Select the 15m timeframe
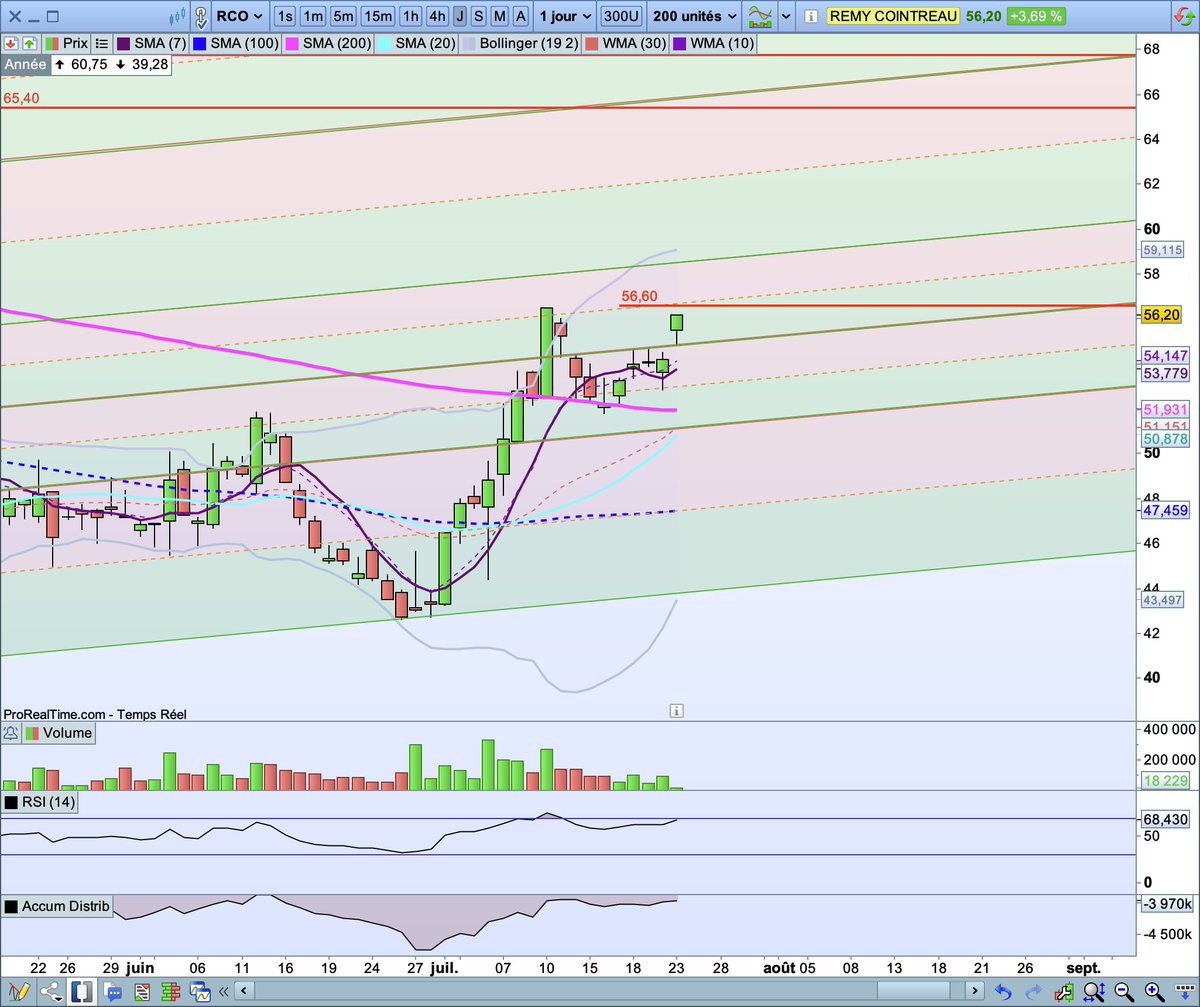The height and width of the screenshot is (1007, 1200). pyautogui.click(x=377, y=16)
